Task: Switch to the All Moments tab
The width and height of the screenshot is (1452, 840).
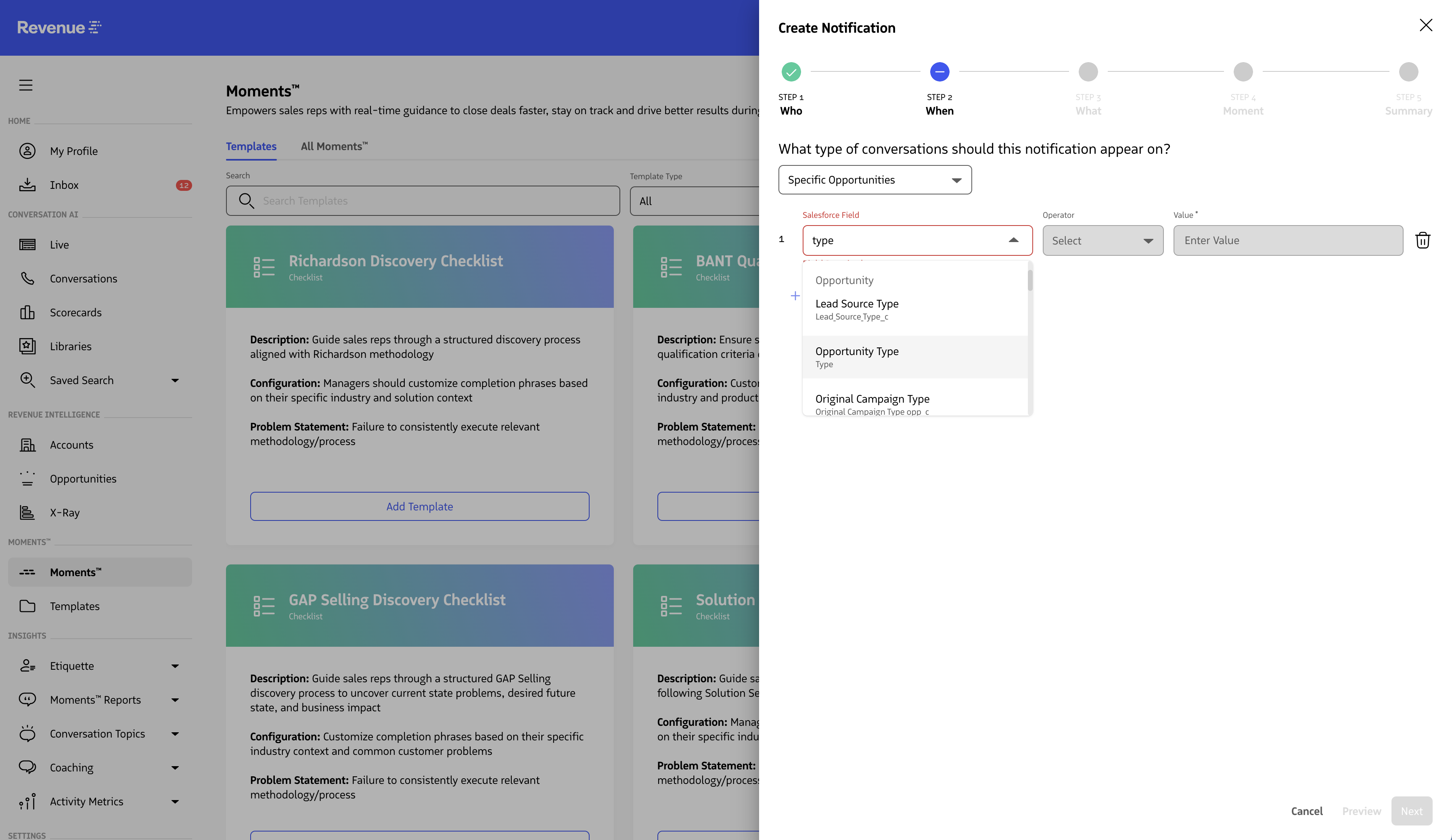Action: click(x=334, y=146)
